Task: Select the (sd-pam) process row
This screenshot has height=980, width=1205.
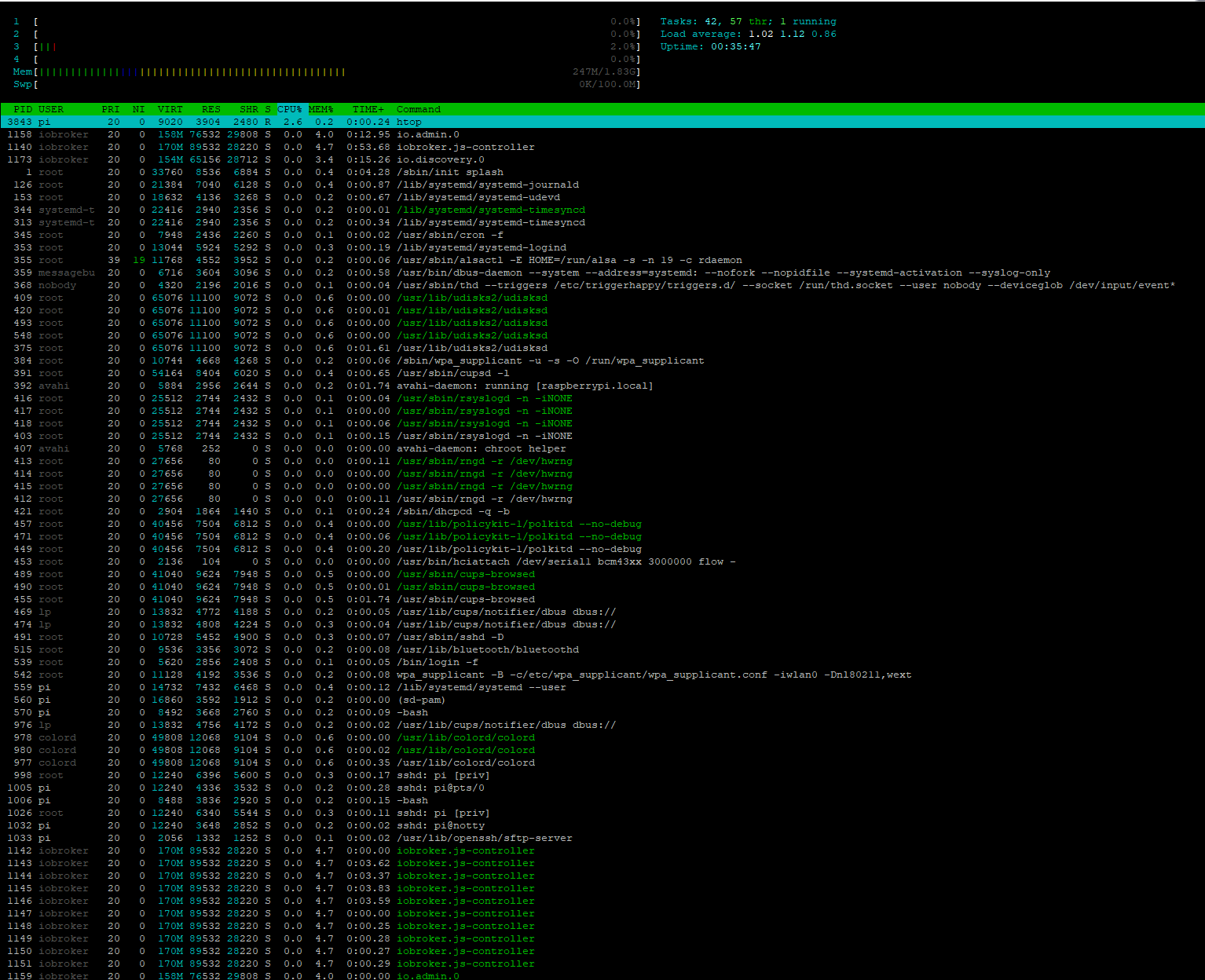Action: (x=602, y=700)
